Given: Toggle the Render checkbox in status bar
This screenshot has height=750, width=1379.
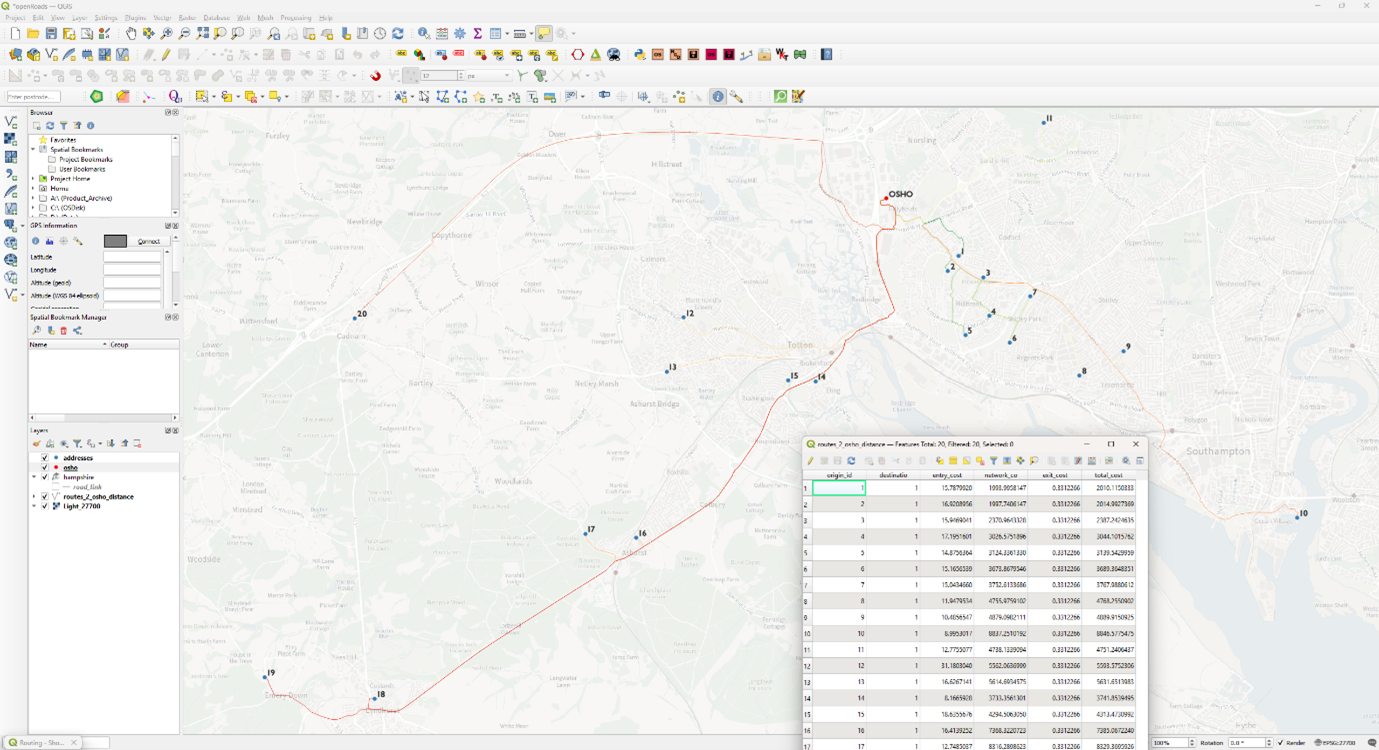Looking at the screenshot, I should tap(1281, 743).
